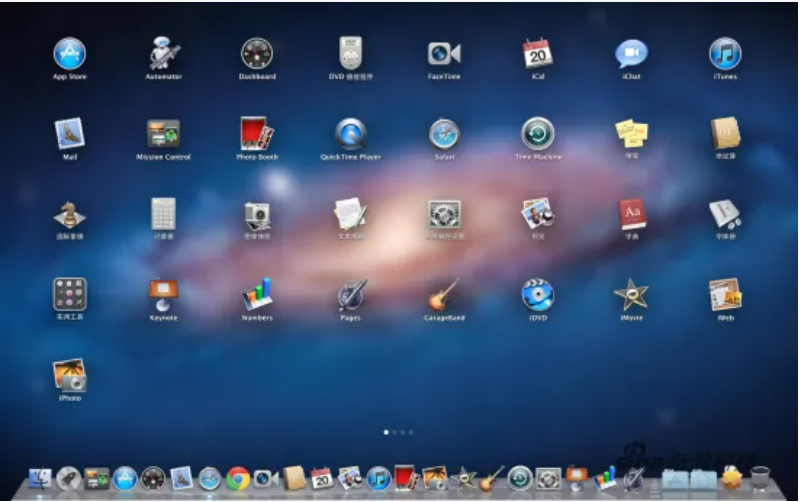800x502 pixels.
Task: Open iCal calendar app
Action: pyautogui.click(x=538, y=54)
